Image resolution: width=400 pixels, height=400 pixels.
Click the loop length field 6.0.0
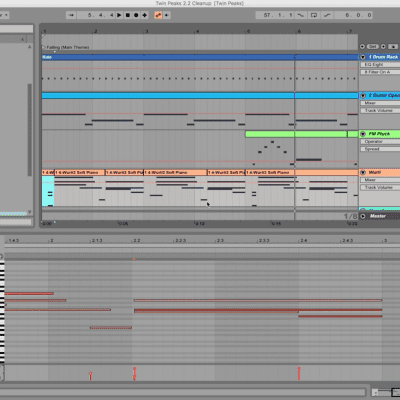pos(354,15)
